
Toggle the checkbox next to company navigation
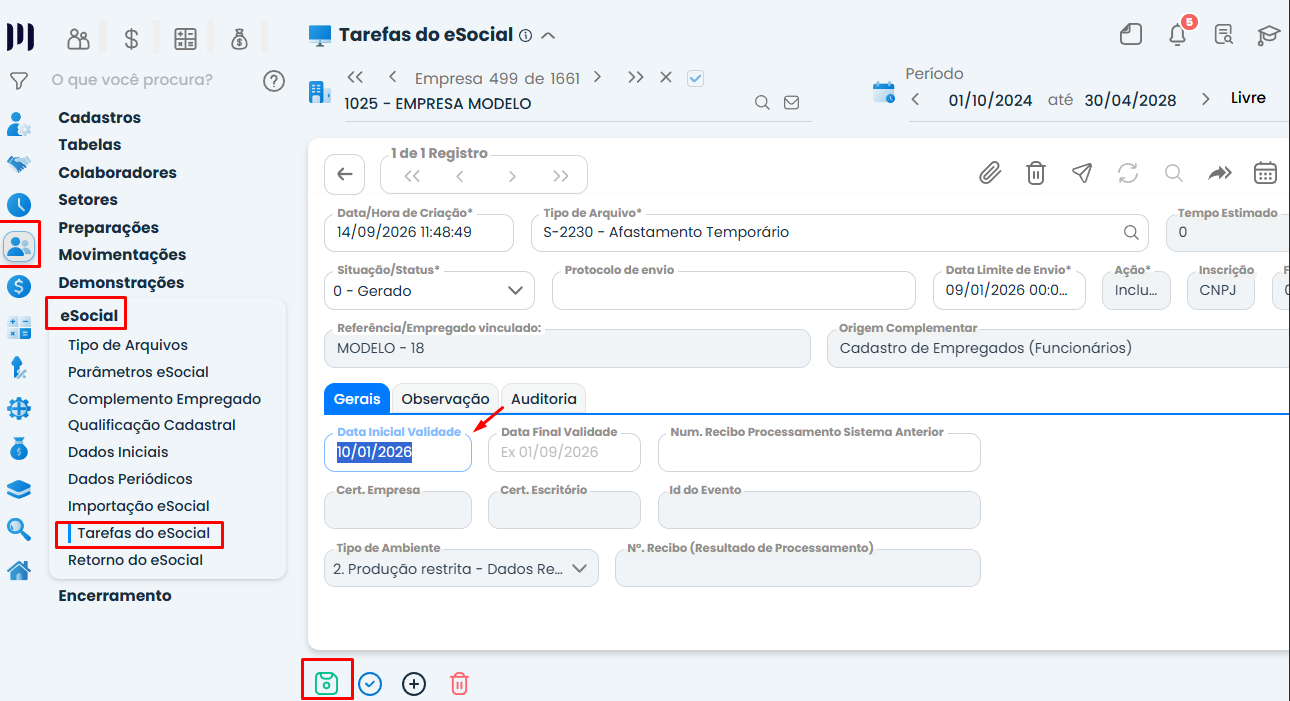tap(696, 78)
